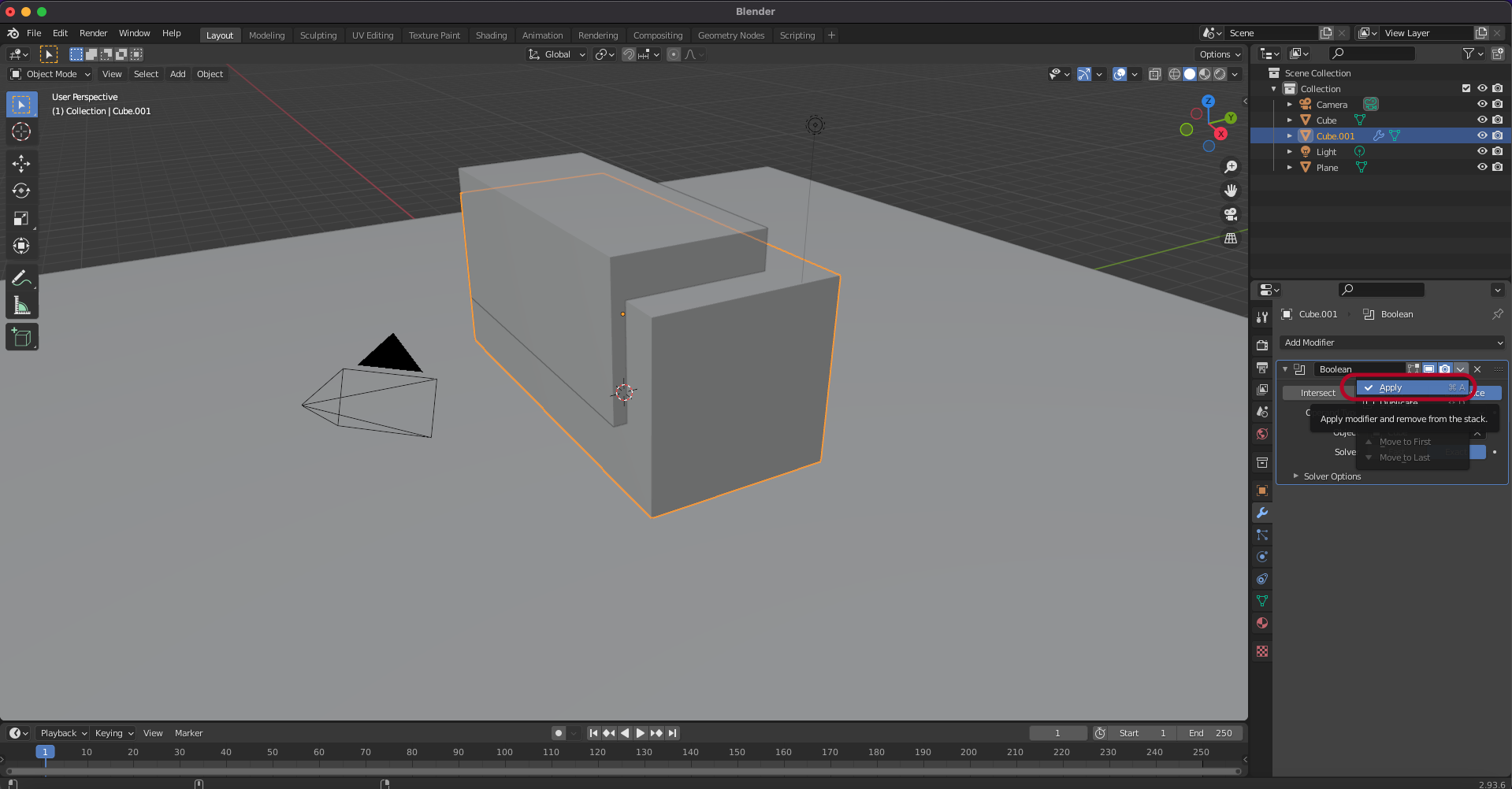Screen dimensions: 1512x789
Task: Toggle proportional editing
Action: [x=674, y=54]
